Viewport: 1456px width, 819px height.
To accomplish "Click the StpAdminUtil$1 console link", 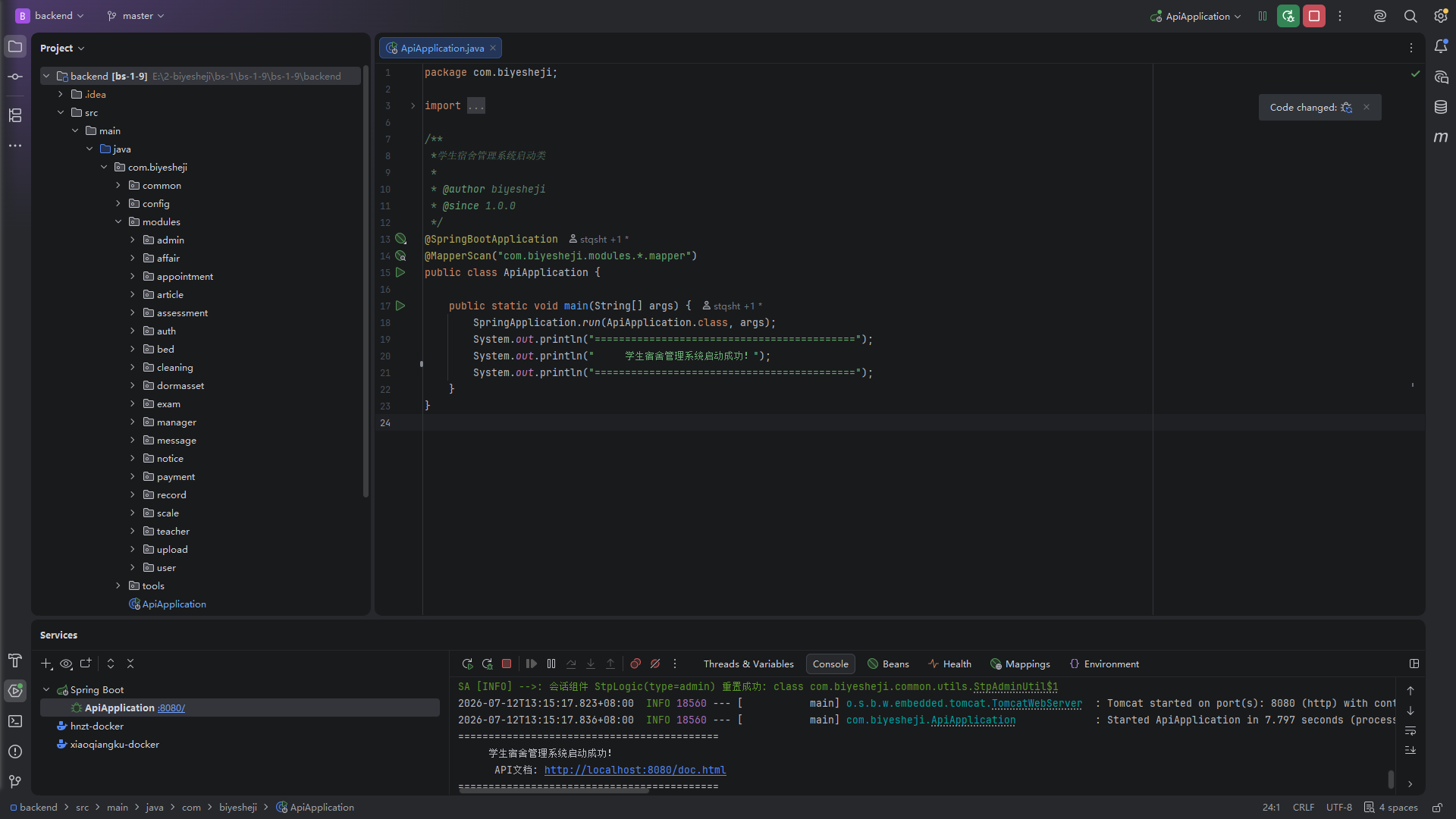I will coord(1015,686).
